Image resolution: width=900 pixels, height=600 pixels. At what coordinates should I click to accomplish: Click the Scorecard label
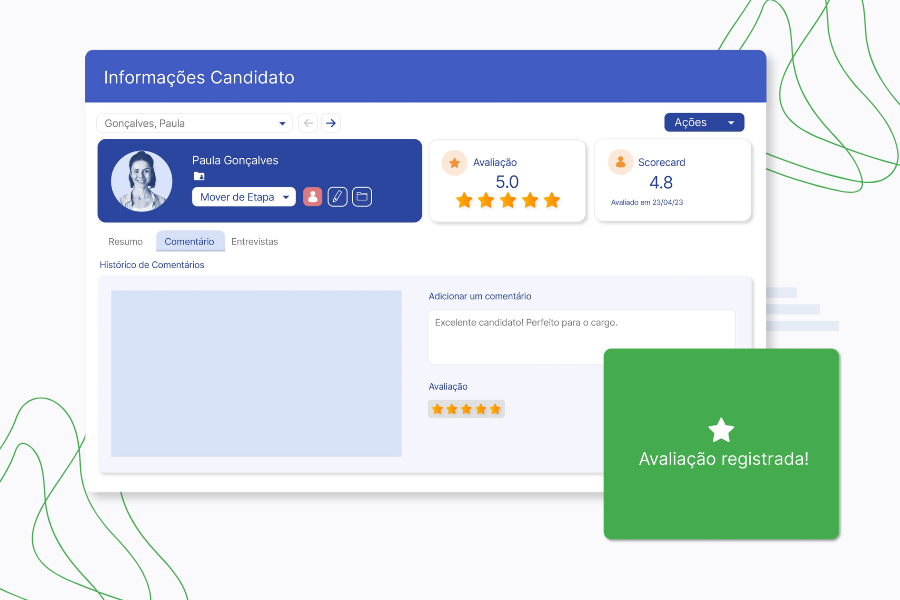coord(662,162)
